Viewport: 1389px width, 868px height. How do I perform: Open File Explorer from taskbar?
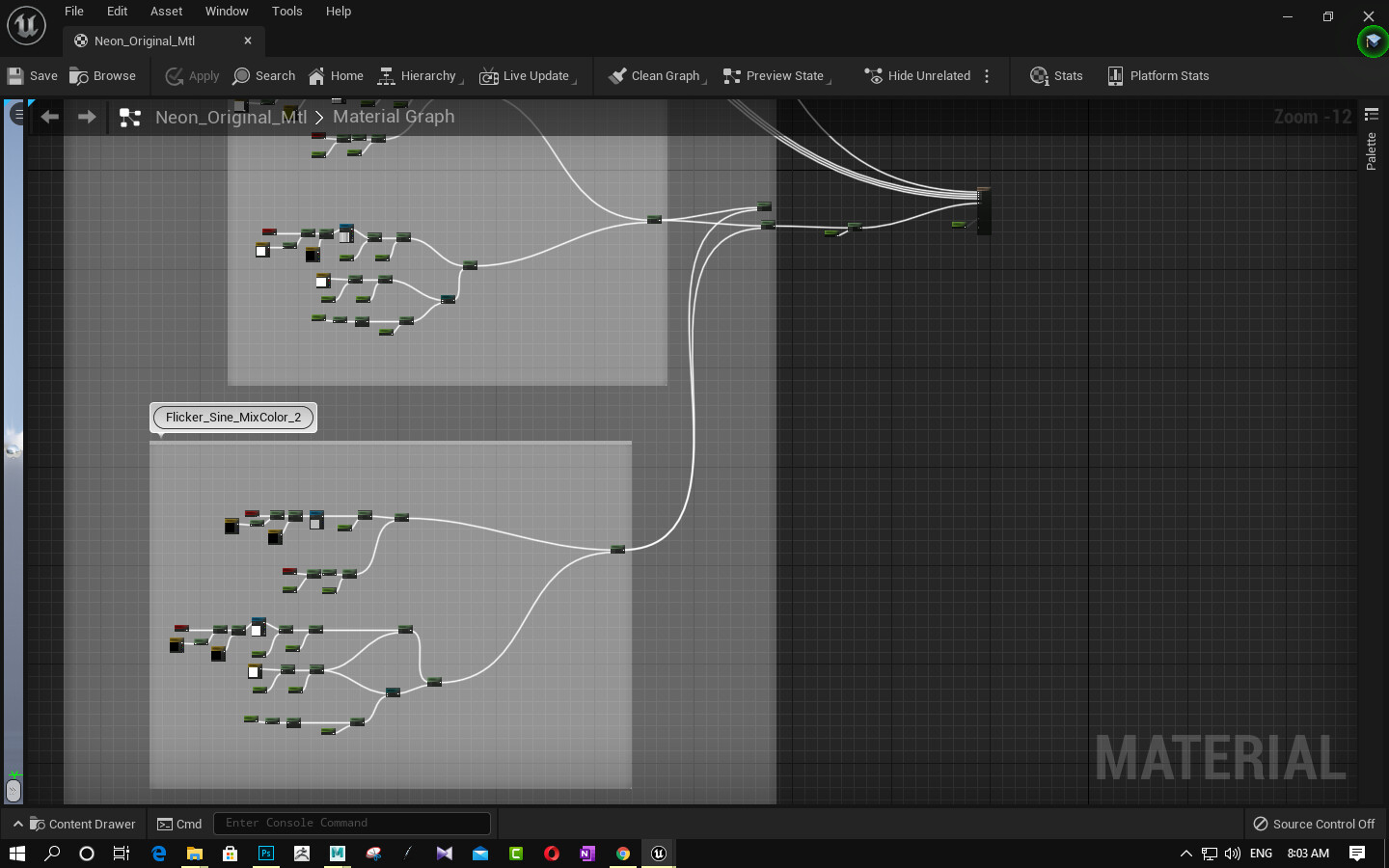coord(194,854)
